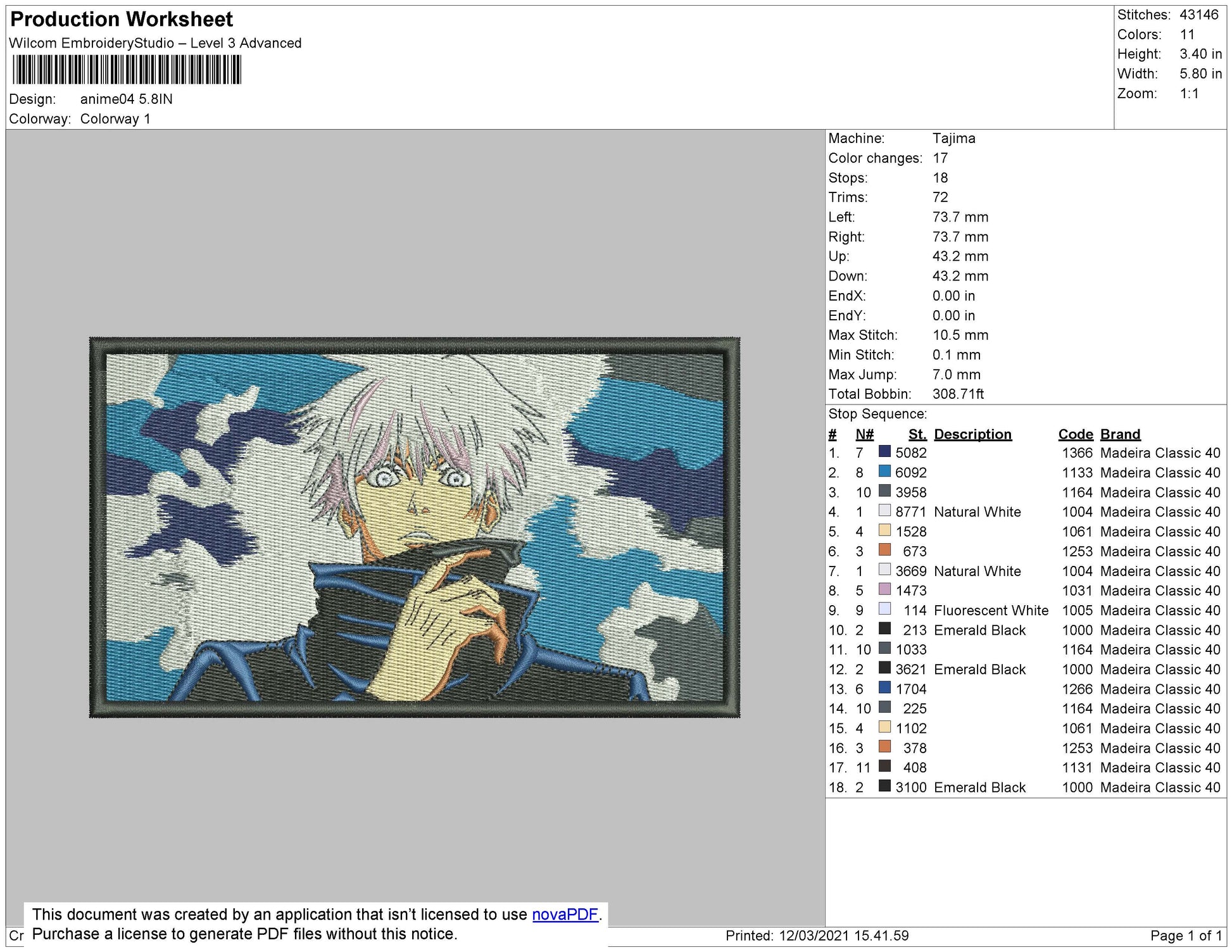The width and height of the screenshot is (1232, 952).
Task: Click the blue swatch with code 1133
Action: click(x=884, y=472)
